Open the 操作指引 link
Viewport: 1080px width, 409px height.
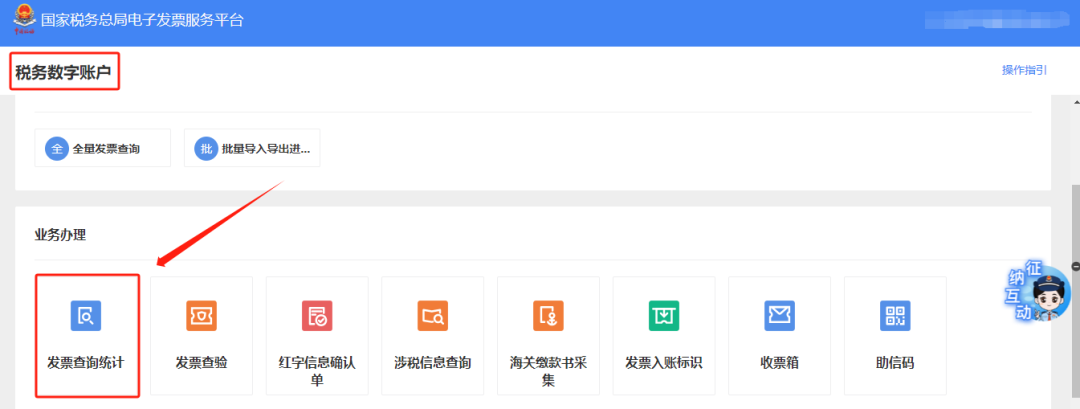1024,70
